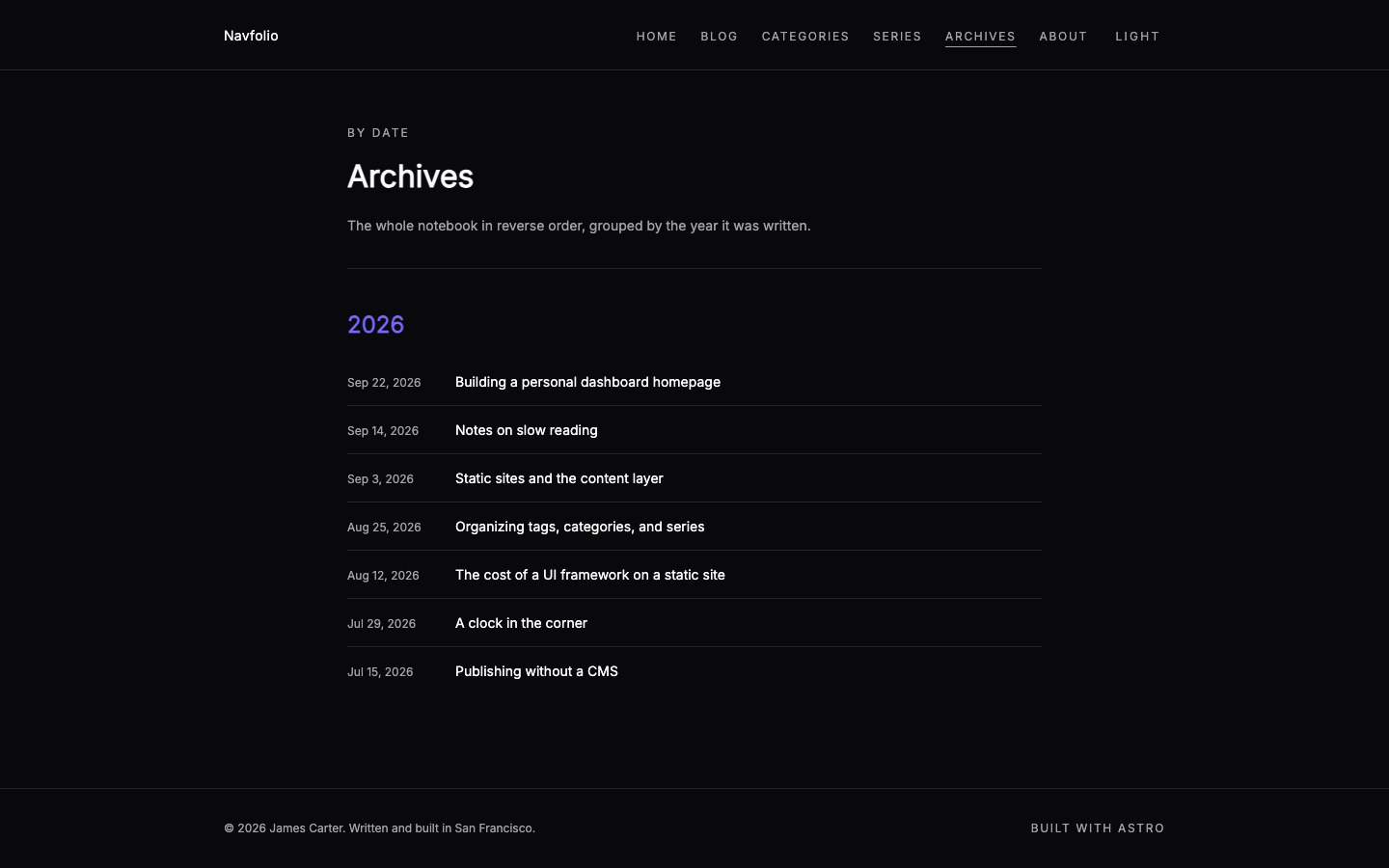1389x868 pixels.
Task: Click the 2026 year heading
Action: coord(376,324)
